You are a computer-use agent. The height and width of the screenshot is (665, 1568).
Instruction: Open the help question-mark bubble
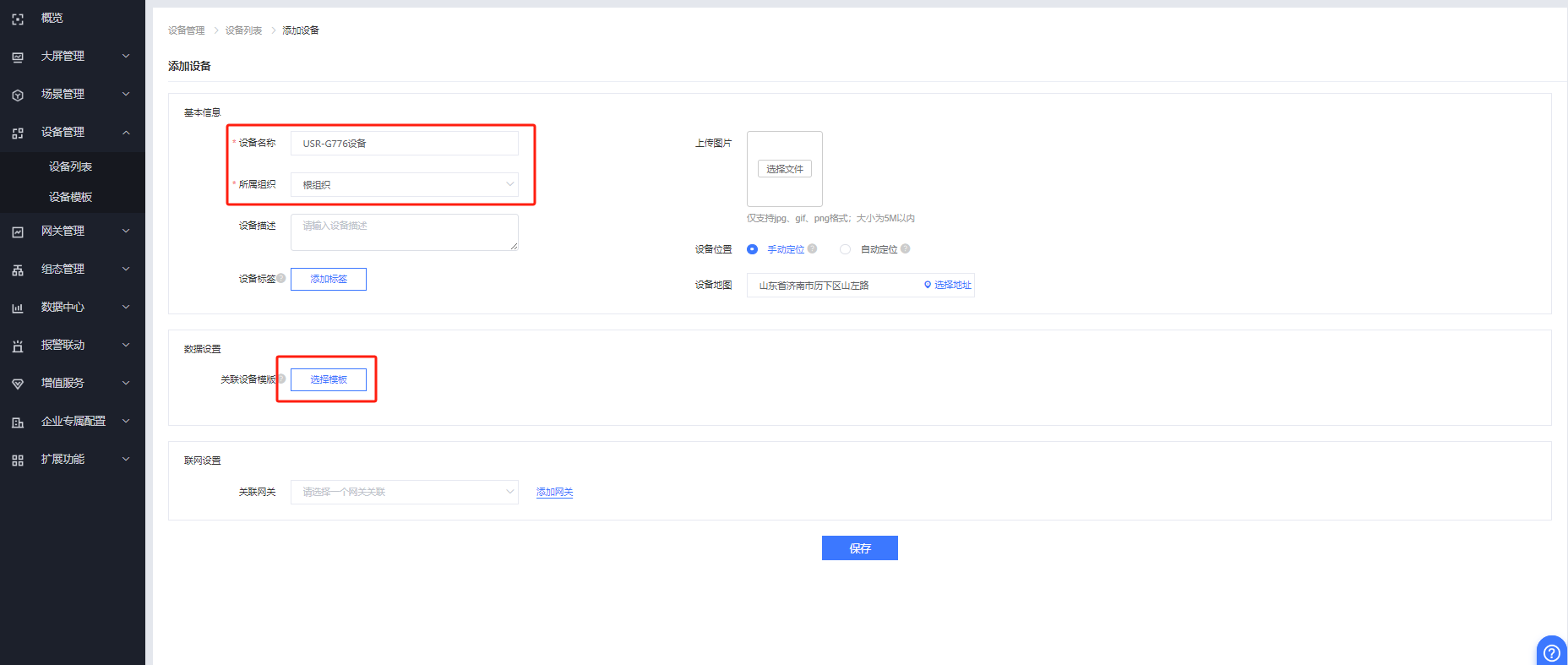pos(1551,651)
